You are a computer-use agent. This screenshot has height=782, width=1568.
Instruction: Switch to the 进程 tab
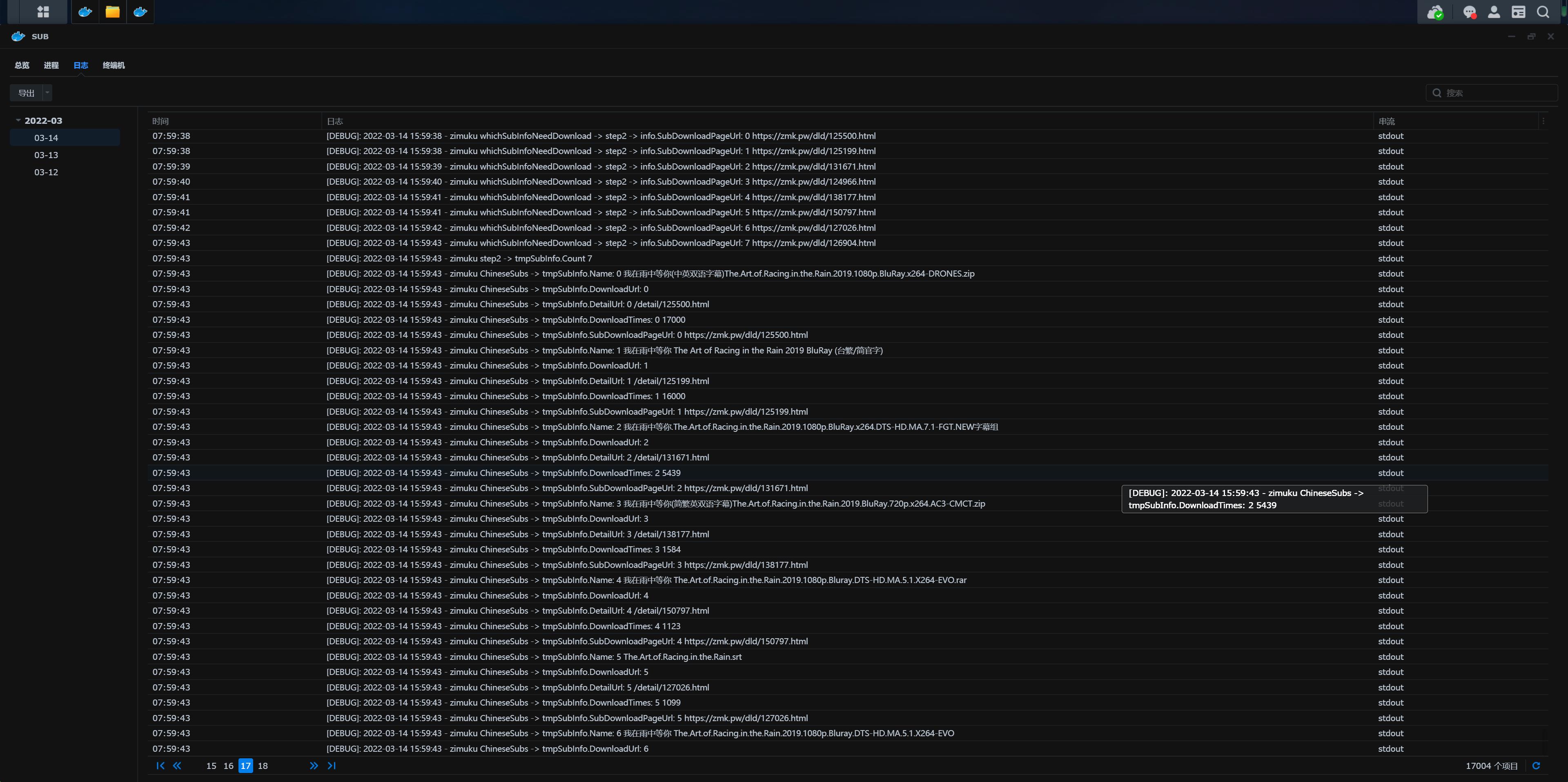click(51, 65)
